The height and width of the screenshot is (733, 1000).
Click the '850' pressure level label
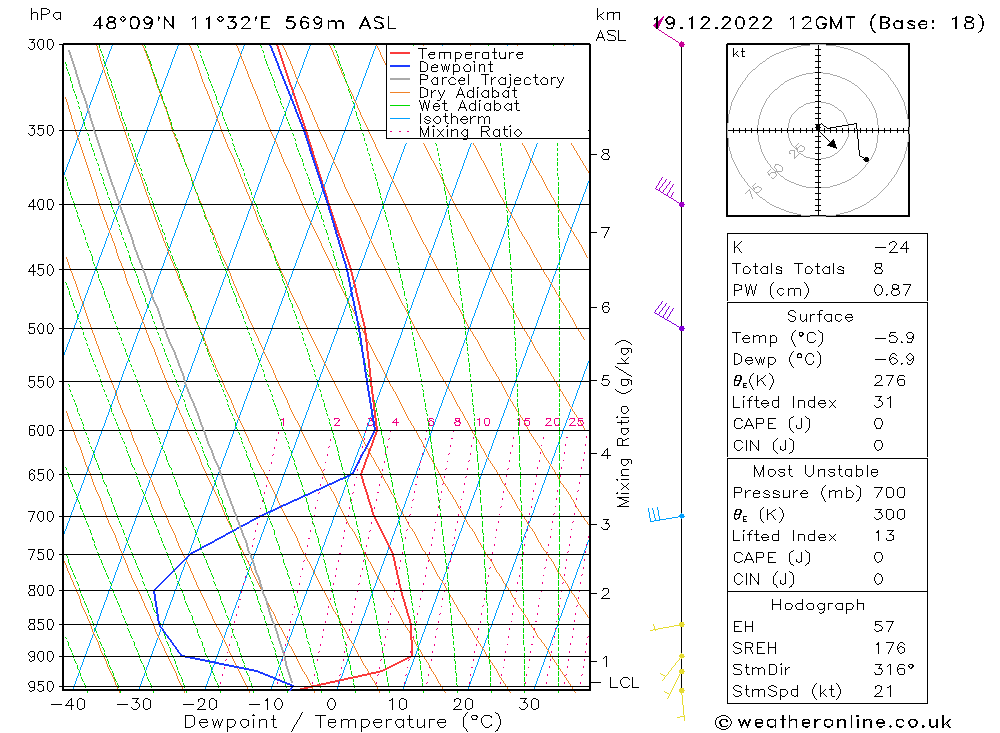point(41,625)
